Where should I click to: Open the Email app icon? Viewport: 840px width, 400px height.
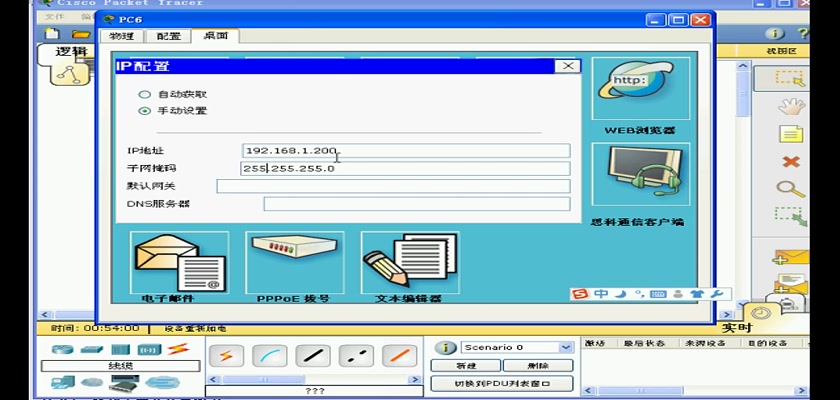pyautogui.click(x=179, y=264)
